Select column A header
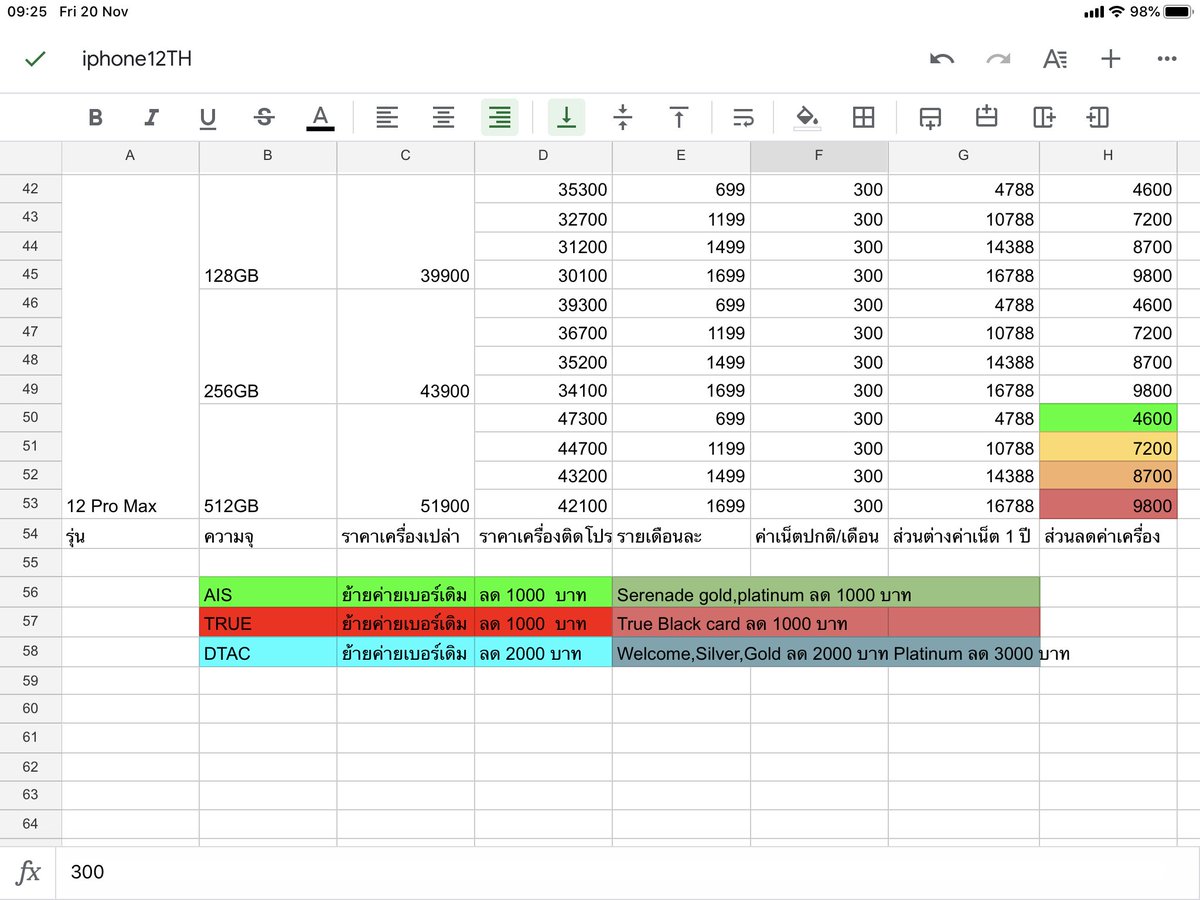Viewport: 1200px width, 900px height. [x=130, y=156]
